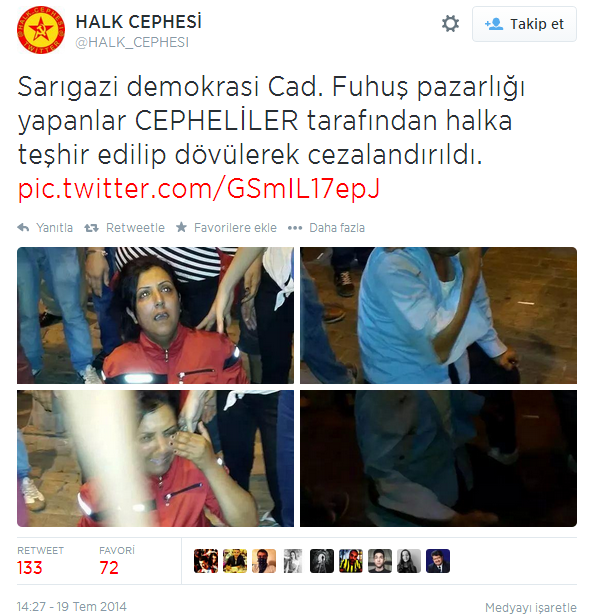The image size is (595, 615).
Task: Open the @HALK_CEPHESI username link
Action: coord(132,42)
